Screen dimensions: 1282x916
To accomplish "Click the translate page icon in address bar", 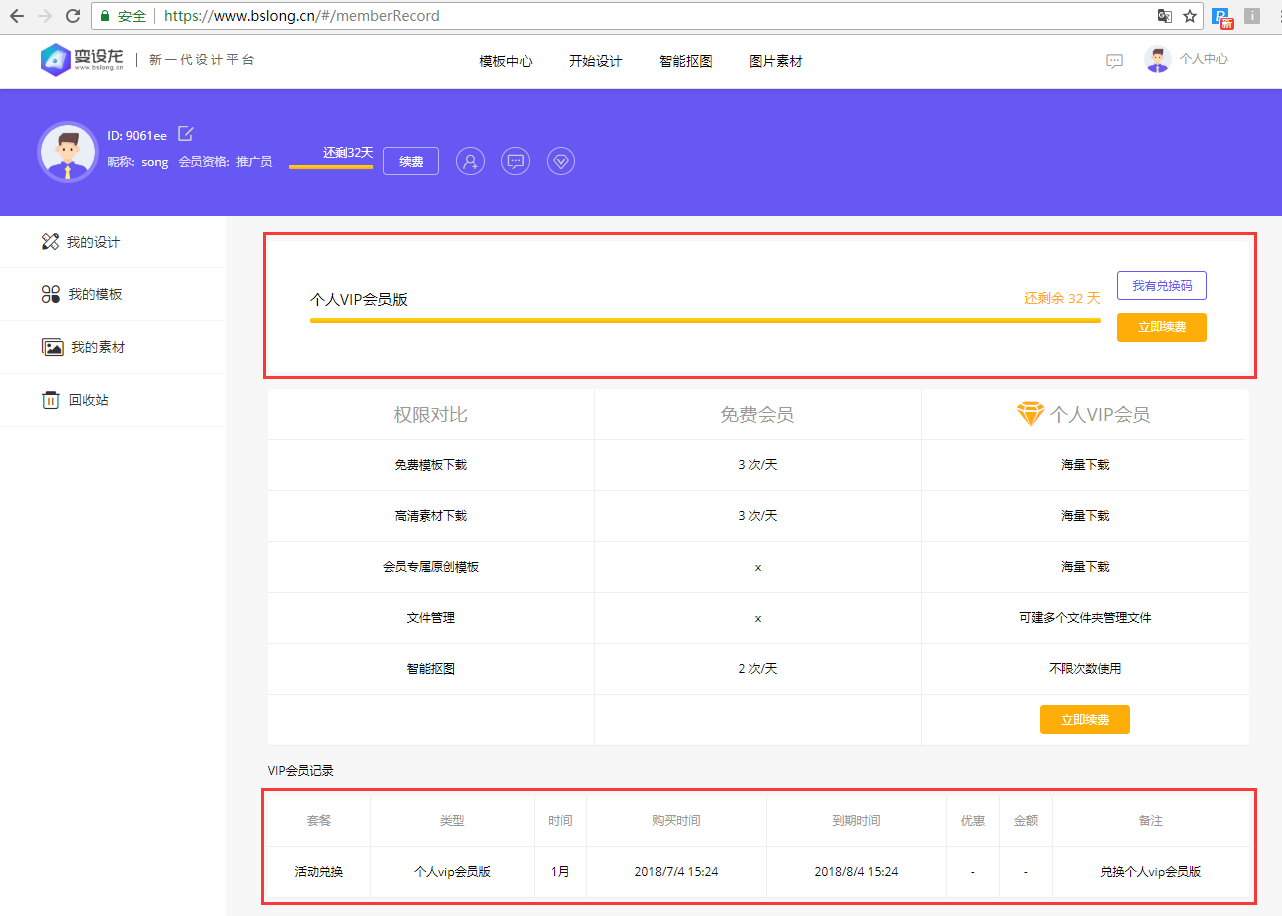I will 1164,16.
